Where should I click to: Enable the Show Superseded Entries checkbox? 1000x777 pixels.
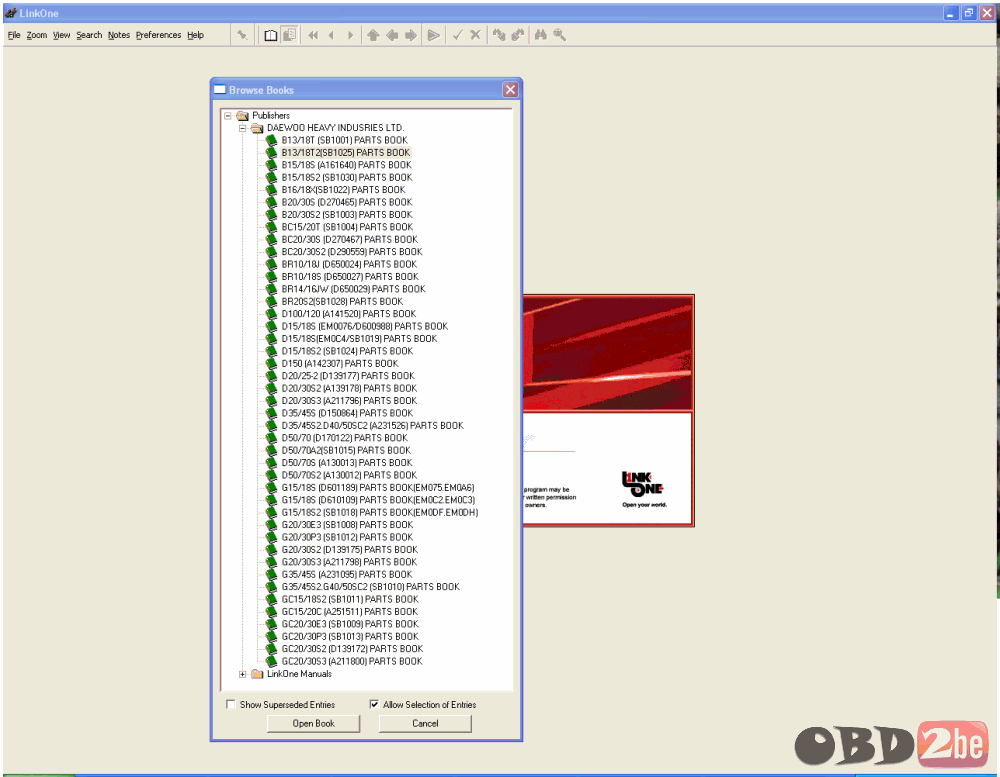tap(230, 705)
